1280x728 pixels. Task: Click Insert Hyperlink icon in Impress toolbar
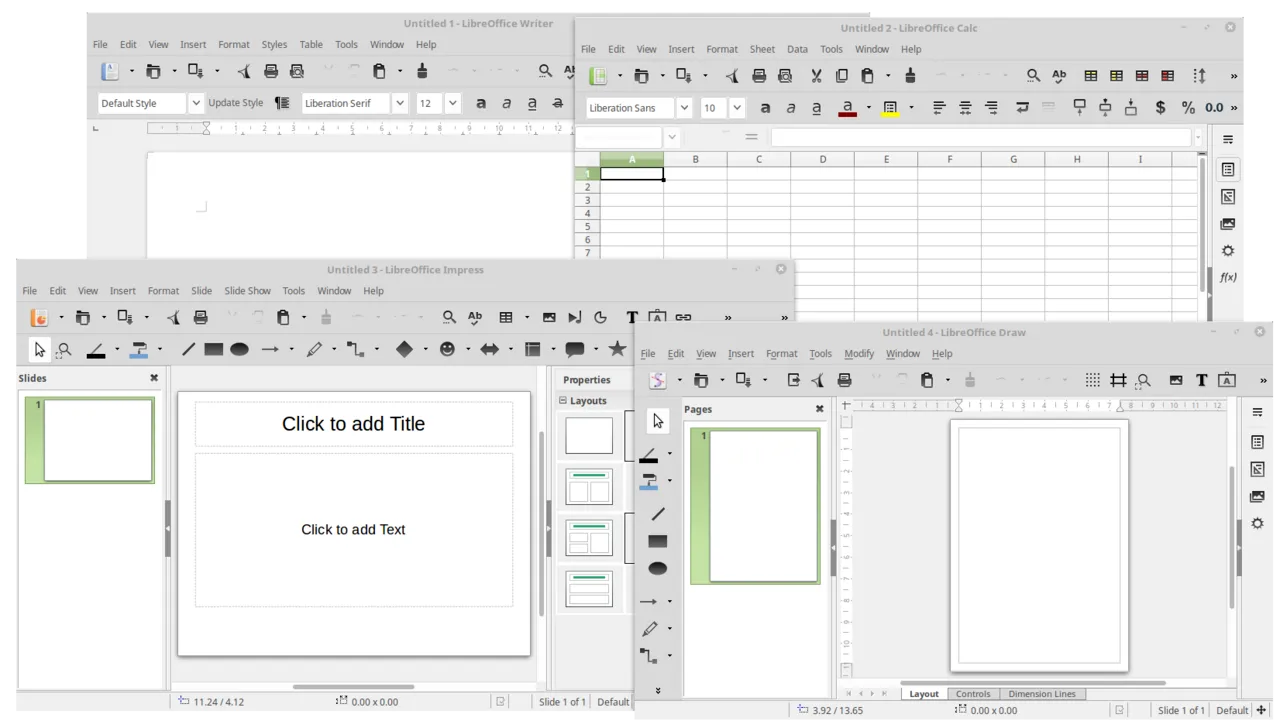pyautogui.click(x=683, y=317)
